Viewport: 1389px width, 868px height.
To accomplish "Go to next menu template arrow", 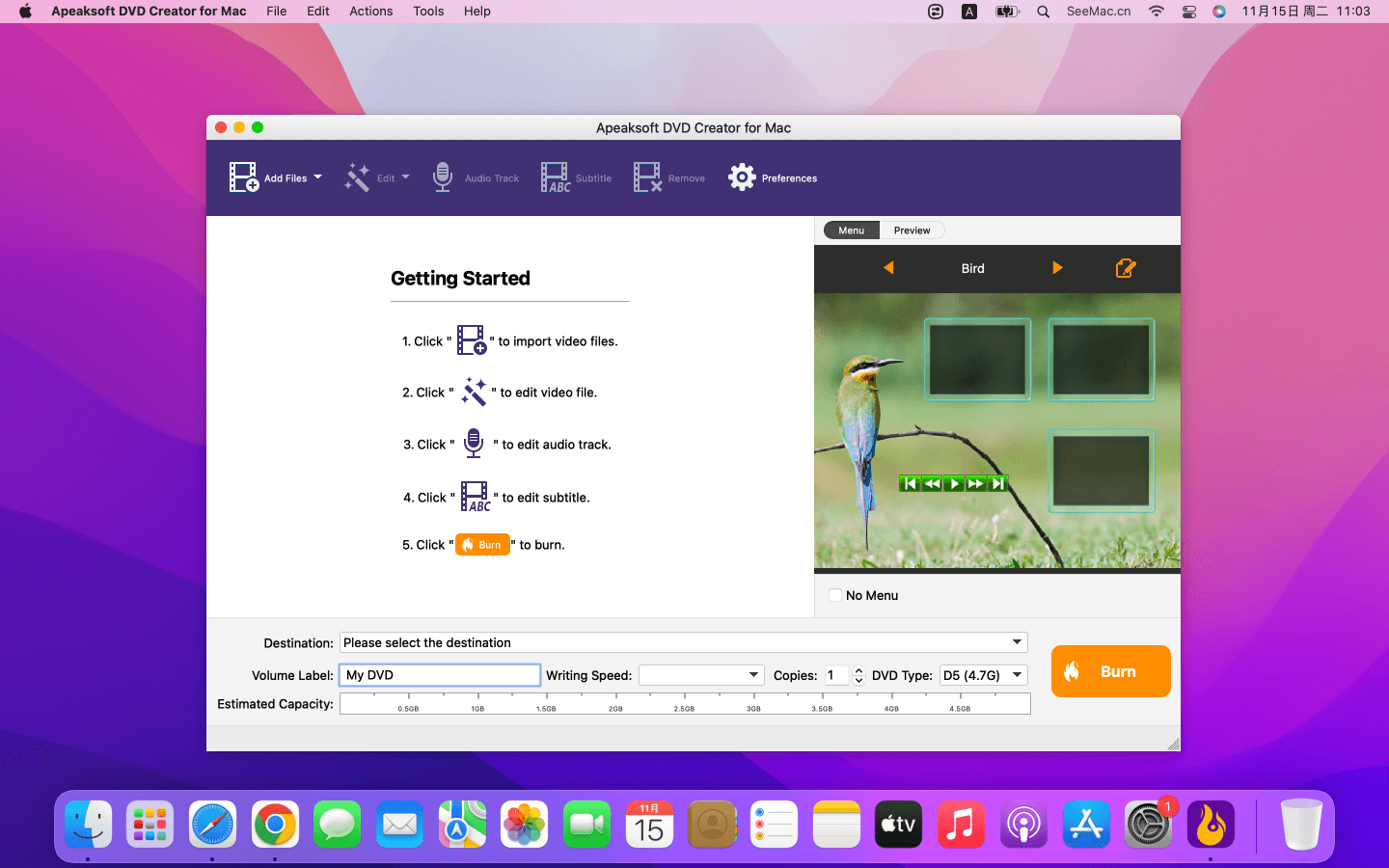I will click(x=1057, y=268).
